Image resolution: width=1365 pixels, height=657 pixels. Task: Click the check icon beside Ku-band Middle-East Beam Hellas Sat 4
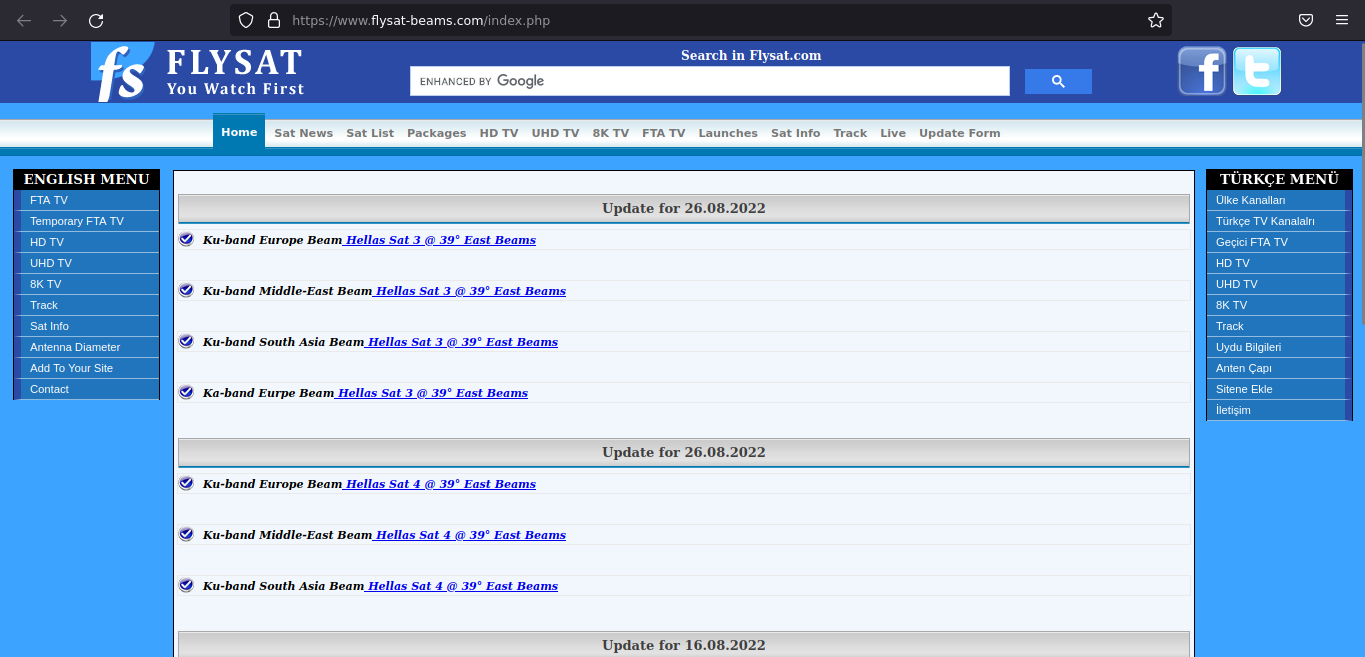click(186, 534)
